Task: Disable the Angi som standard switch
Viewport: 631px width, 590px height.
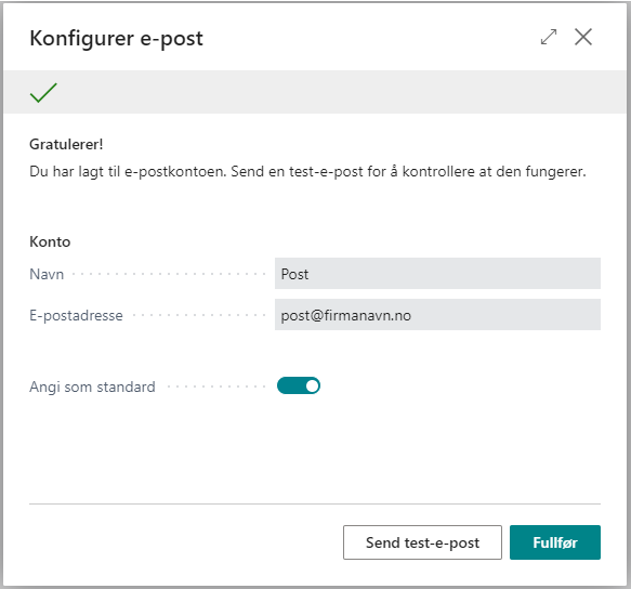Action: tap(298, 386)
